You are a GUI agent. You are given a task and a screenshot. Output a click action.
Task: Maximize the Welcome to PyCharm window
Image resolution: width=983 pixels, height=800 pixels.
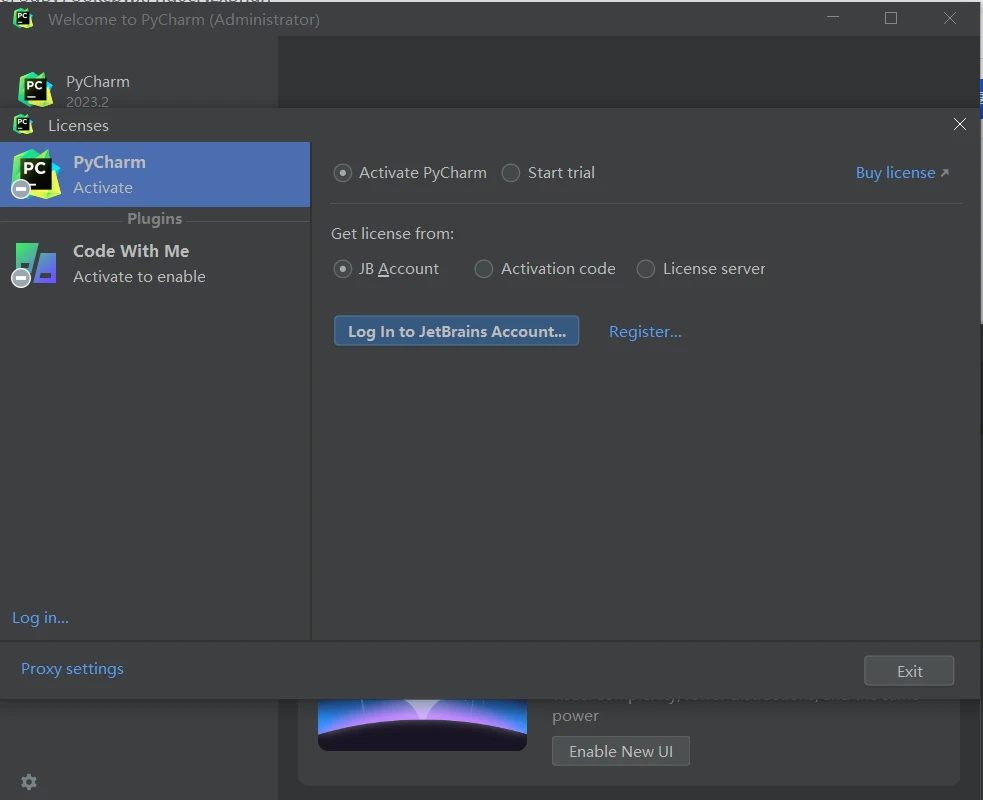[x=891, y=18]
